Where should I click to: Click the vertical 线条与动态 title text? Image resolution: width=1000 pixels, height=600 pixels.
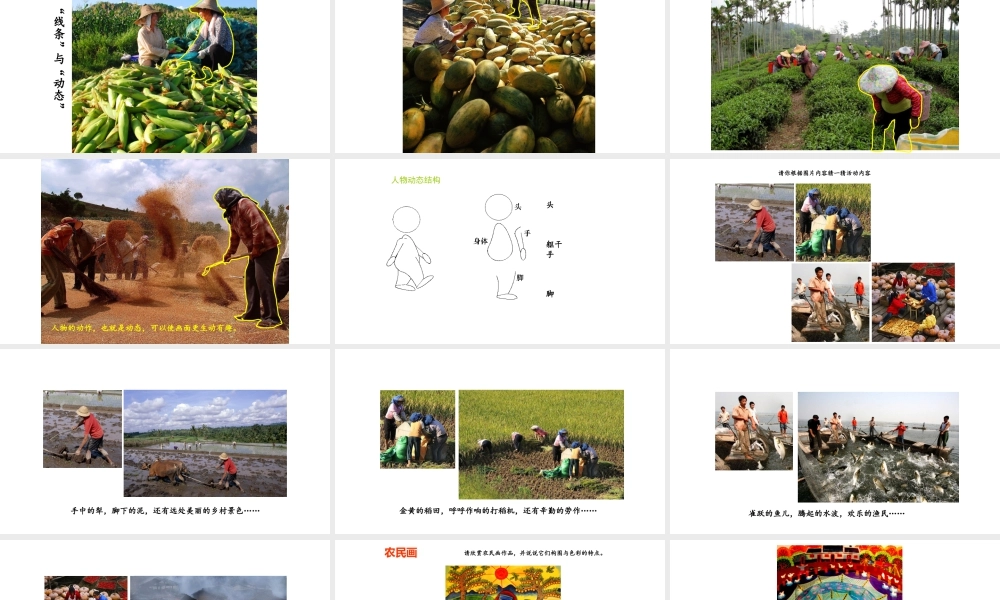click(59, 58)
